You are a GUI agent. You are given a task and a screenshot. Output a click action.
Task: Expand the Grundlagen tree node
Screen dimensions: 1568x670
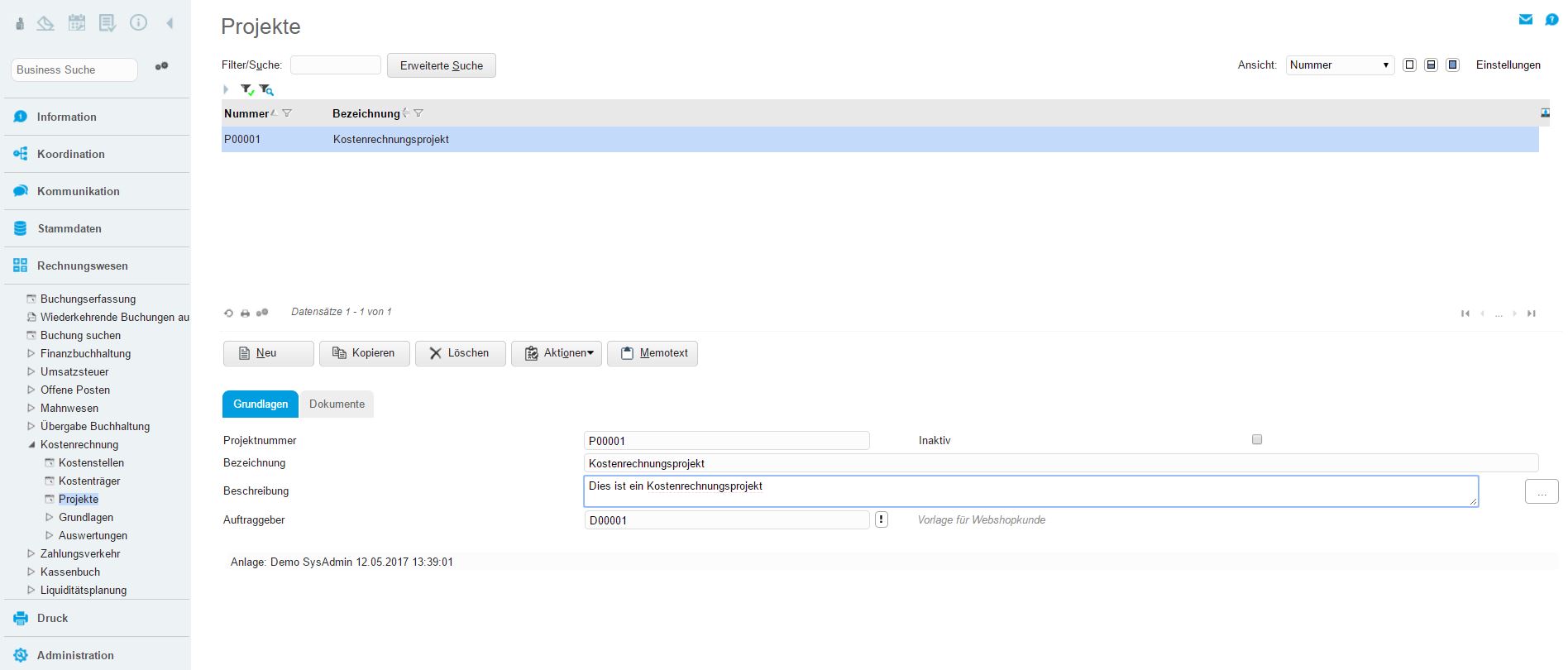tap(50, 517)
